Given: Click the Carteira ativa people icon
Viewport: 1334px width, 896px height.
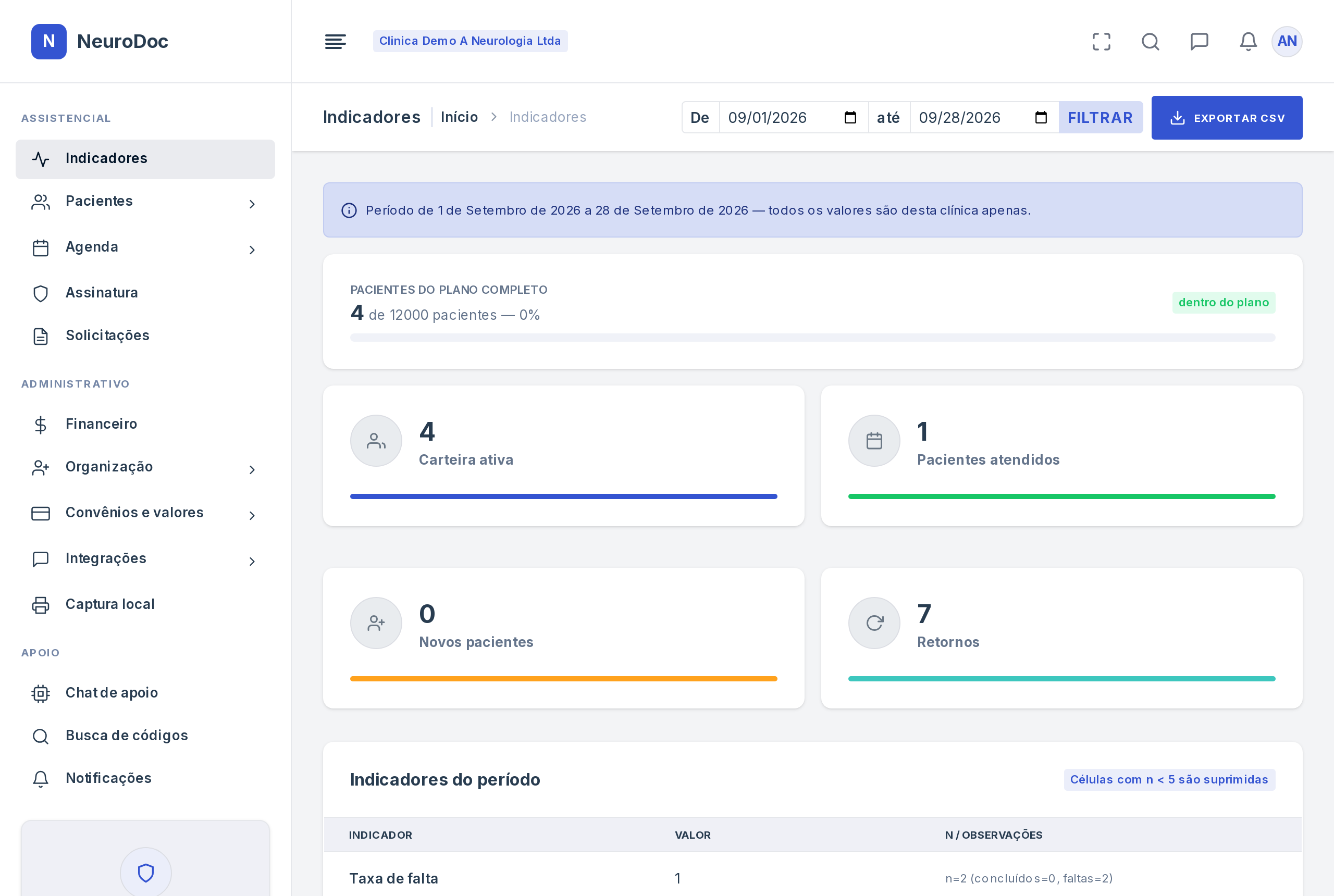Looking at the screenshot, I should point(376,441).
